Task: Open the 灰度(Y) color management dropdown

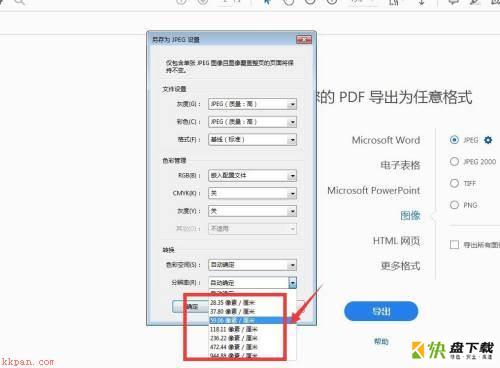Action: [x=252, y=211]
